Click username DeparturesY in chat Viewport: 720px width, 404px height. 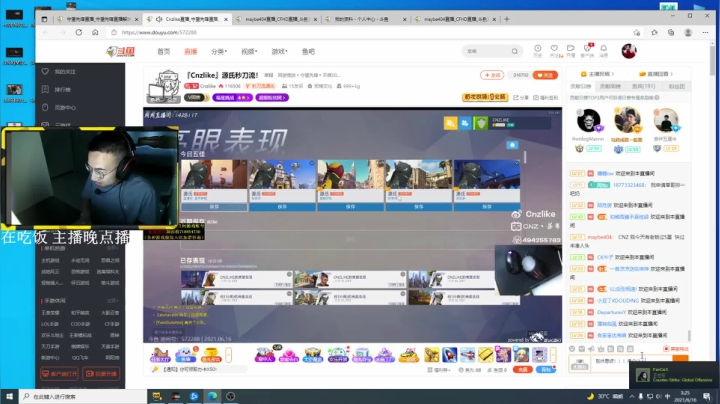[x=611, y=312]
